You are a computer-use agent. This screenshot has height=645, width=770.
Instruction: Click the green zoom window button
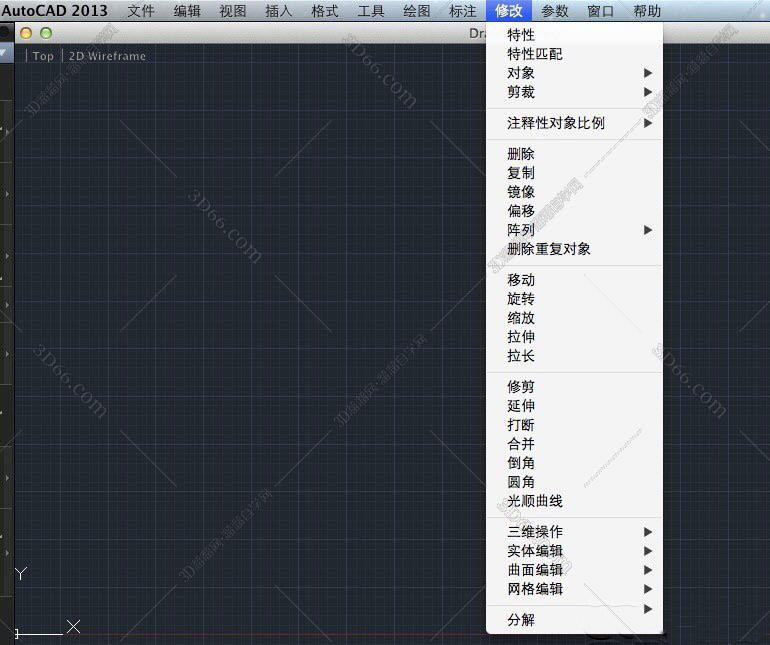coord(46,33)
